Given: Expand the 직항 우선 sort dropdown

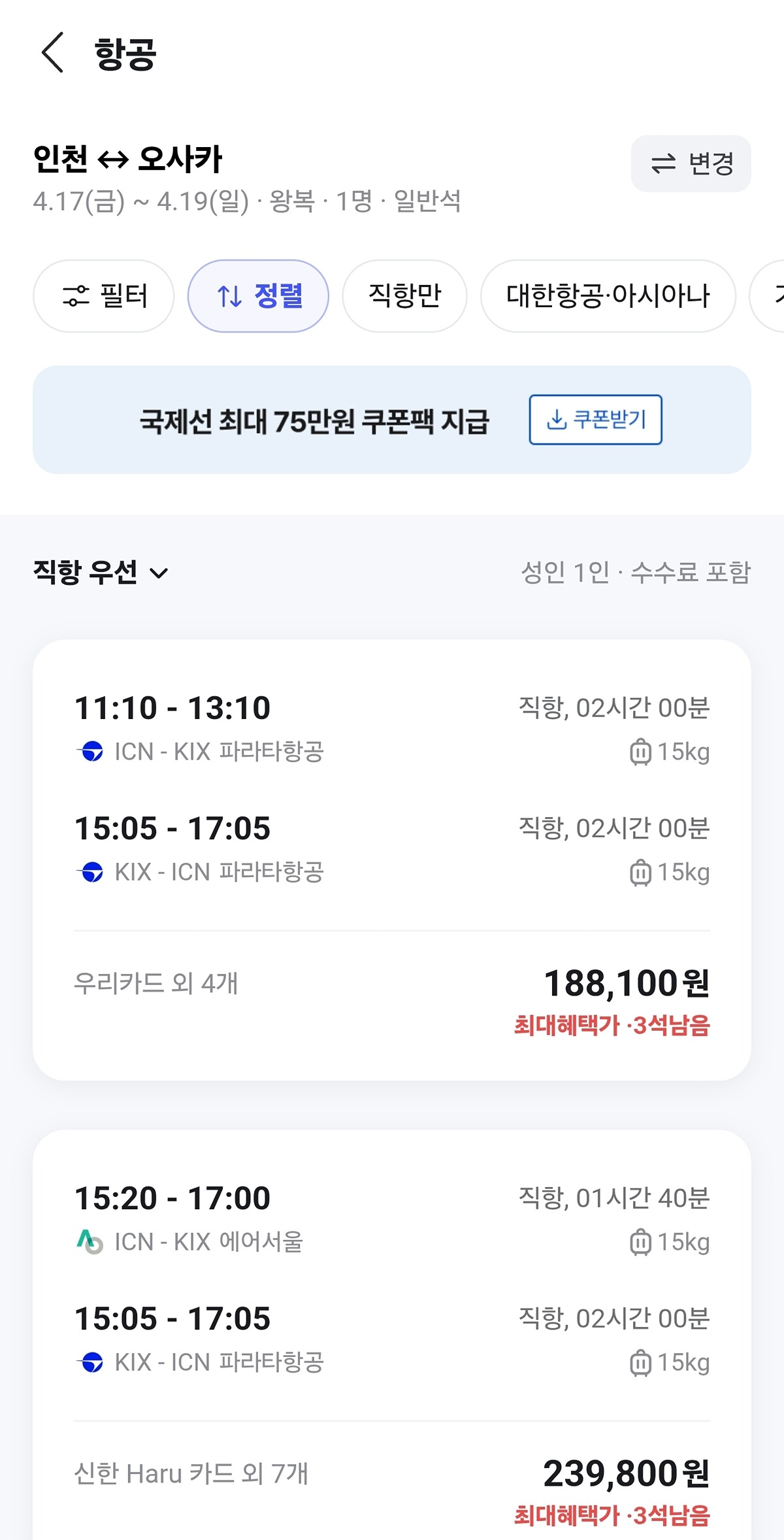Looking at the screenshot, I should click(101, 573).
